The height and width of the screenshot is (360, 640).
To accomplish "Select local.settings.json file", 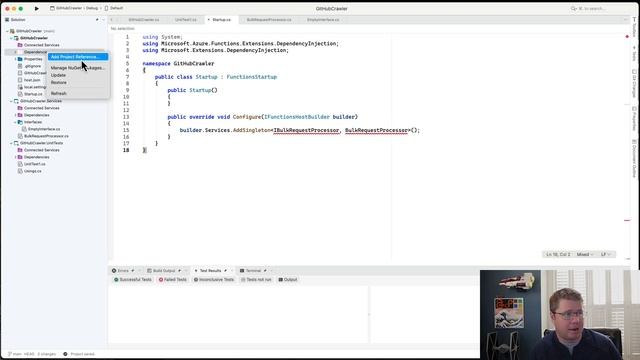I will tap(35, 87).
